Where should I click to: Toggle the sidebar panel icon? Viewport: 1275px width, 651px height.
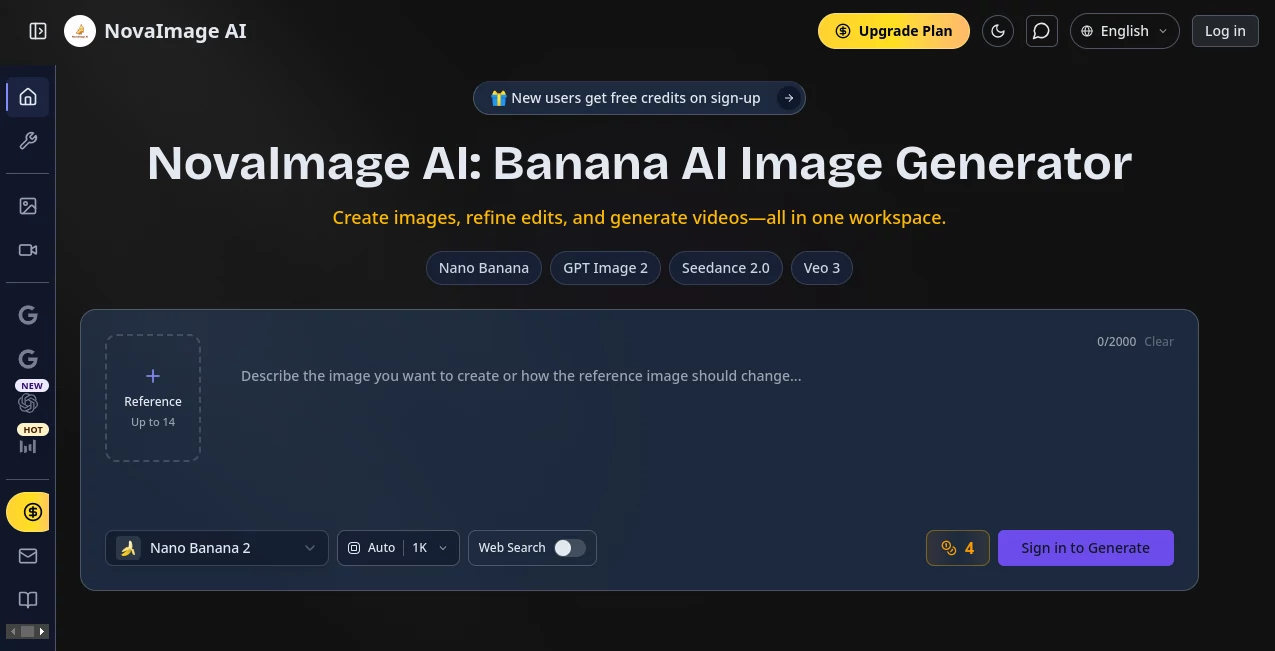coord(38,31)
